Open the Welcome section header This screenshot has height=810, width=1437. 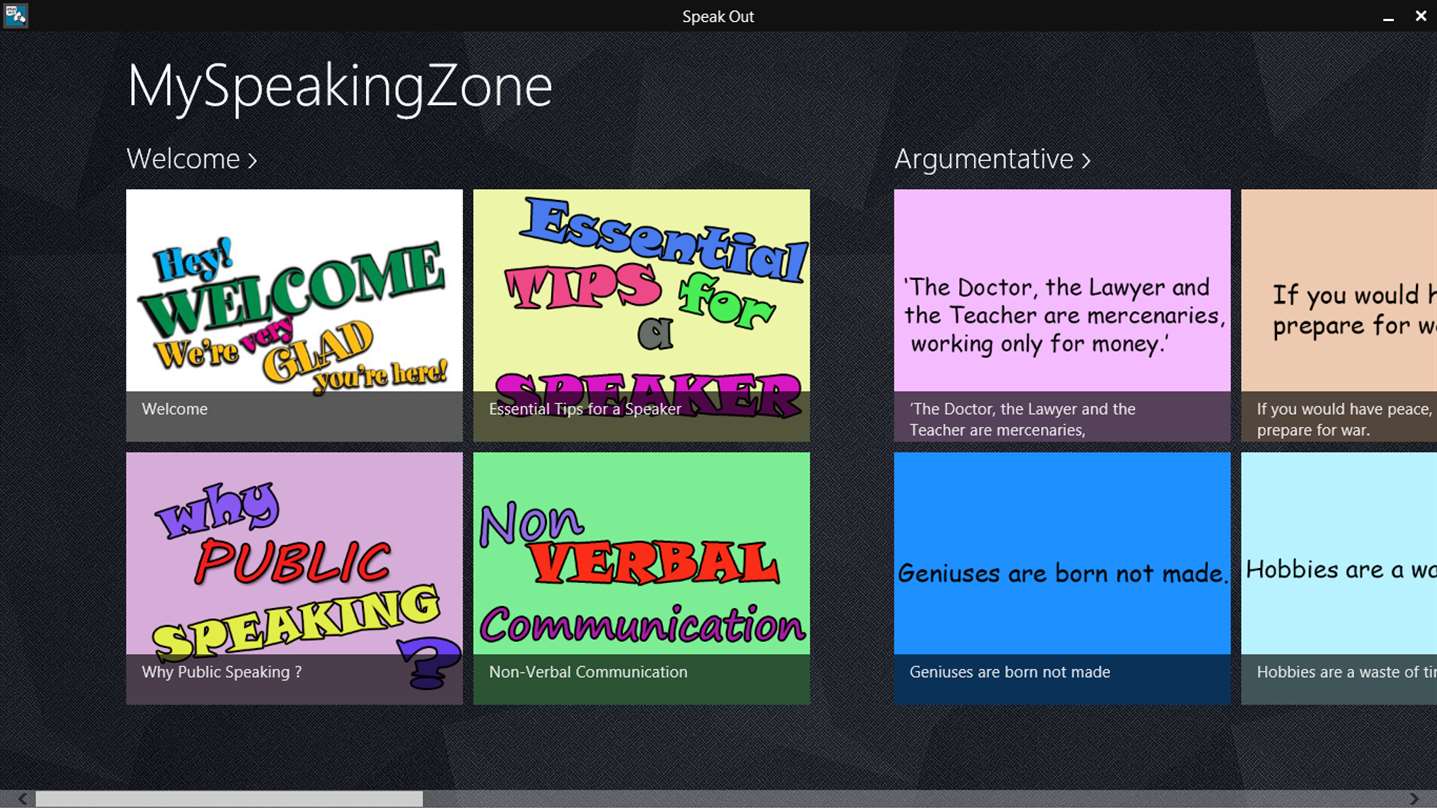pyautogui.click(x=192, y=159)
